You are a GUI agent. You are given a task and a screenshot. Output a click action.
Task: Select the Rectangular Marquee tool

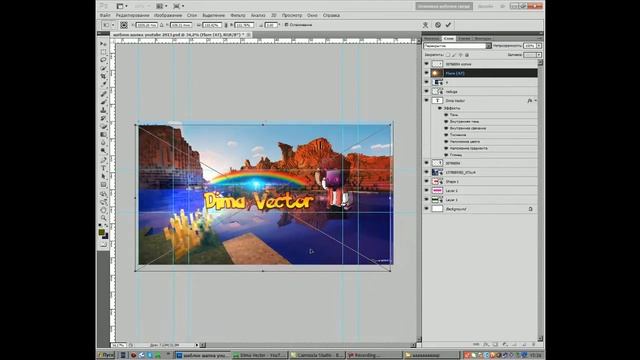(103, 52)
